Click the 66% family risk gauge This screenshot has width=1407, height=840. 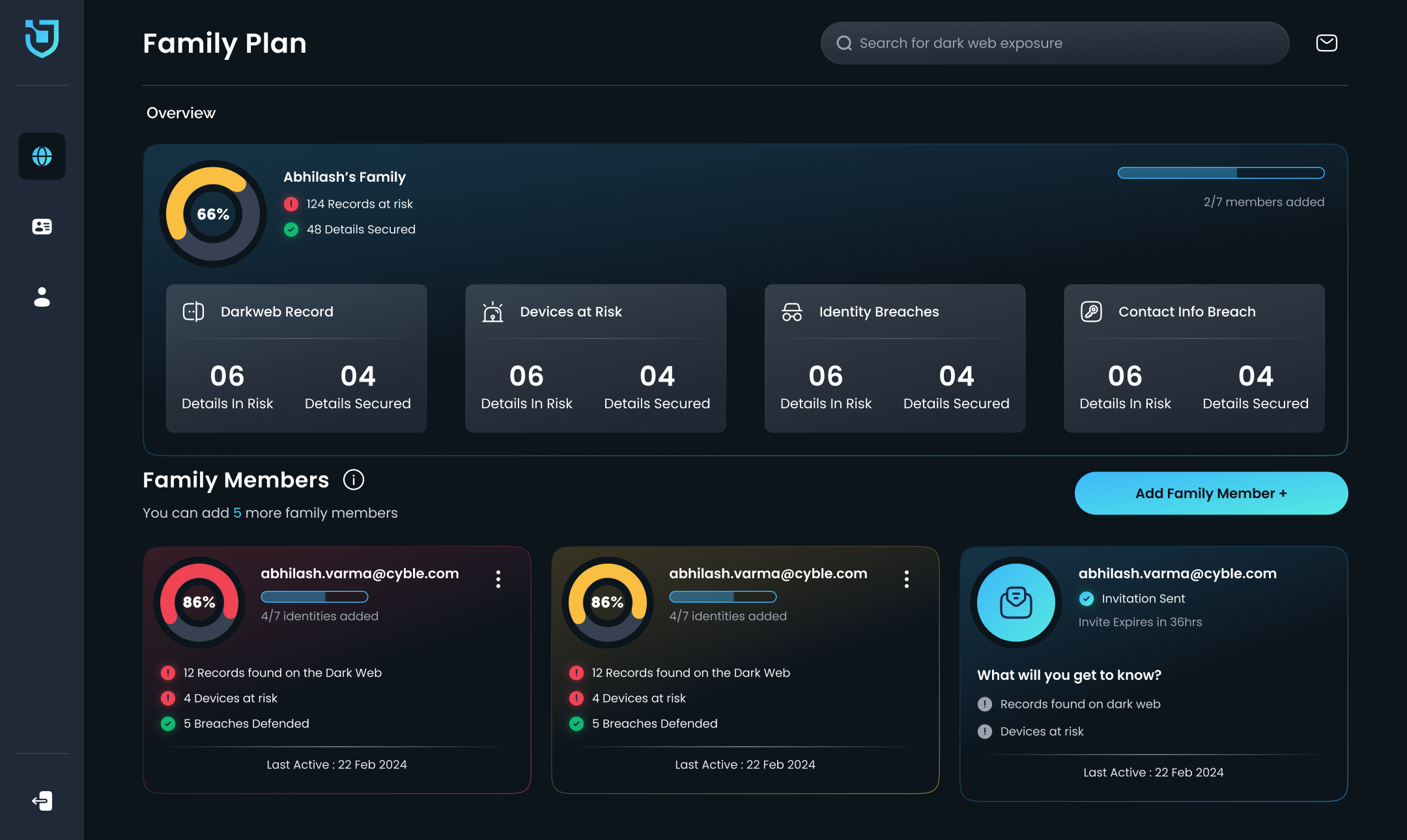(213, 214)
